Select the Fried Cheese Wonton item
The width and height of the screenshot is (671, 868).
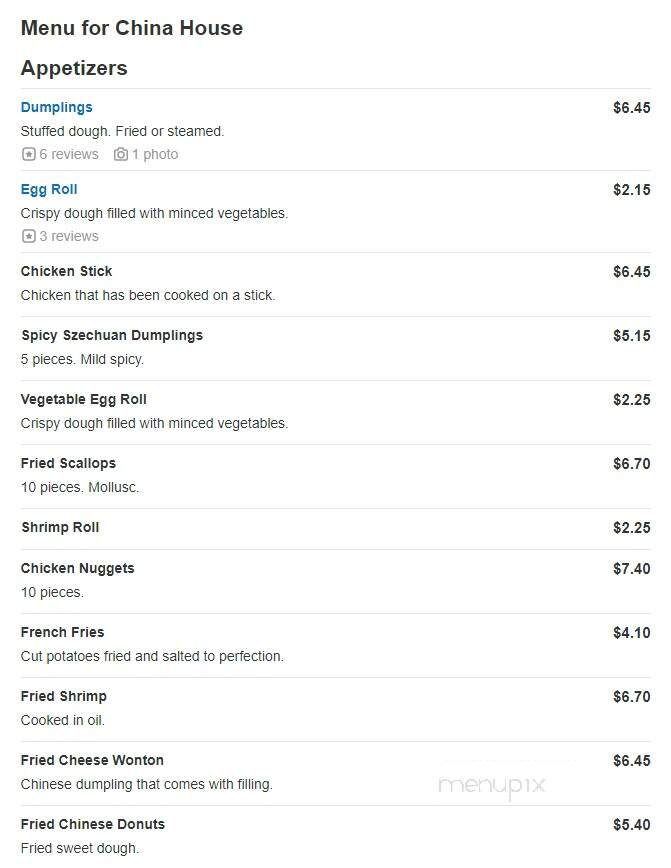(x=92, y=761)
